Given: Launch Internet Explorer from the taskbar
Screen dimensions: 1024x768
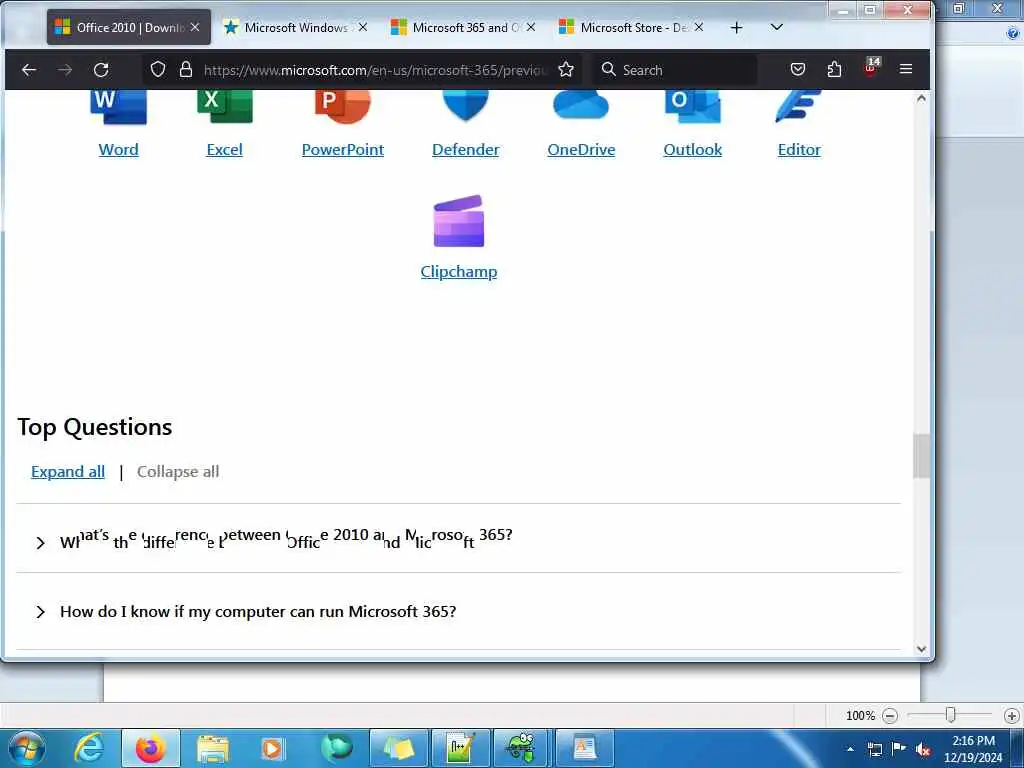Looking at the screenshot, I should 89,748.
